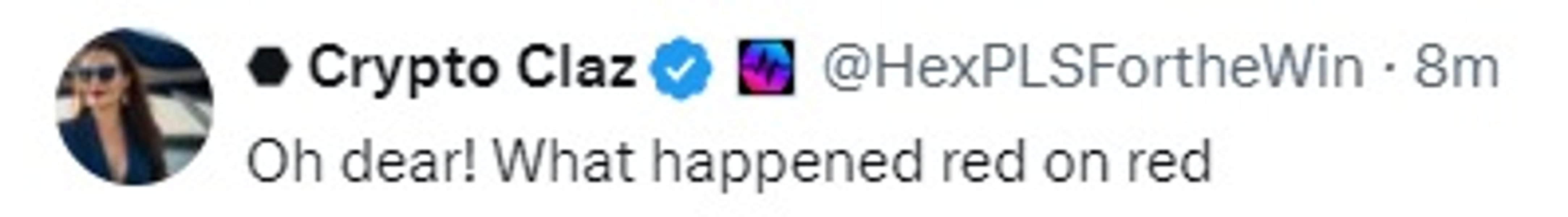Click the final "red" ending the tweet text
The height and width of the screenshot is (217, 1568).
coord(1169,161)
